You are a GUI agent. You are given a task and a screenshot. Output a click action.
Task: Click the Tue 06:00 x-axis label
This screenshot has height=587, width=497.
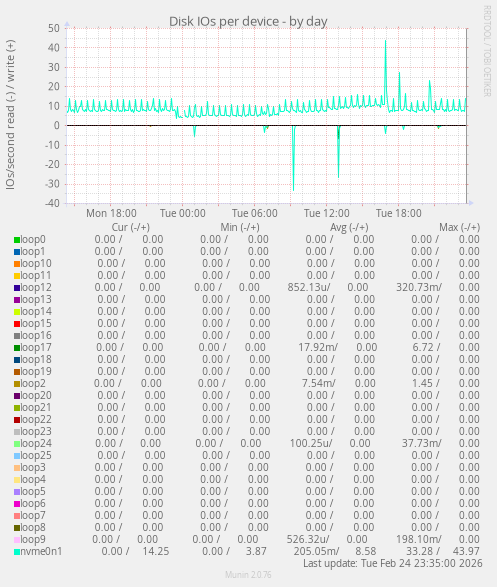(x=254, y=213)
